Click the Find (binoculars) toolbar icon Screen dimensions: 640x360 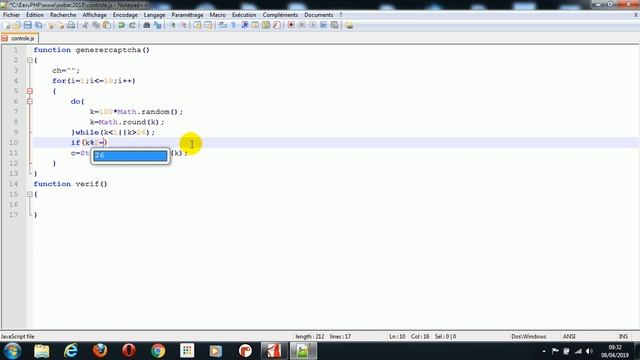(x=147, y=25)
